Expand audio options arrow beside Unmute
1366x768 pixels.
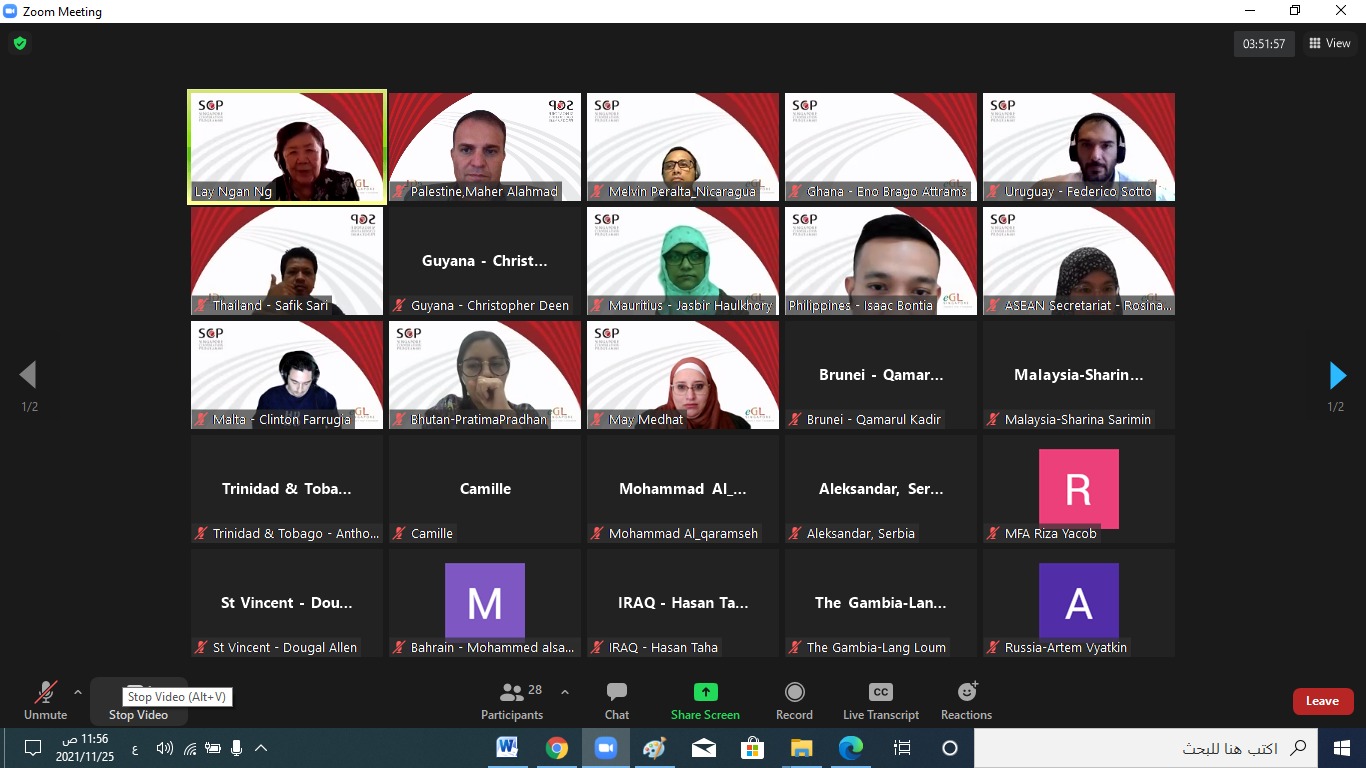click(x=78, y=692)
